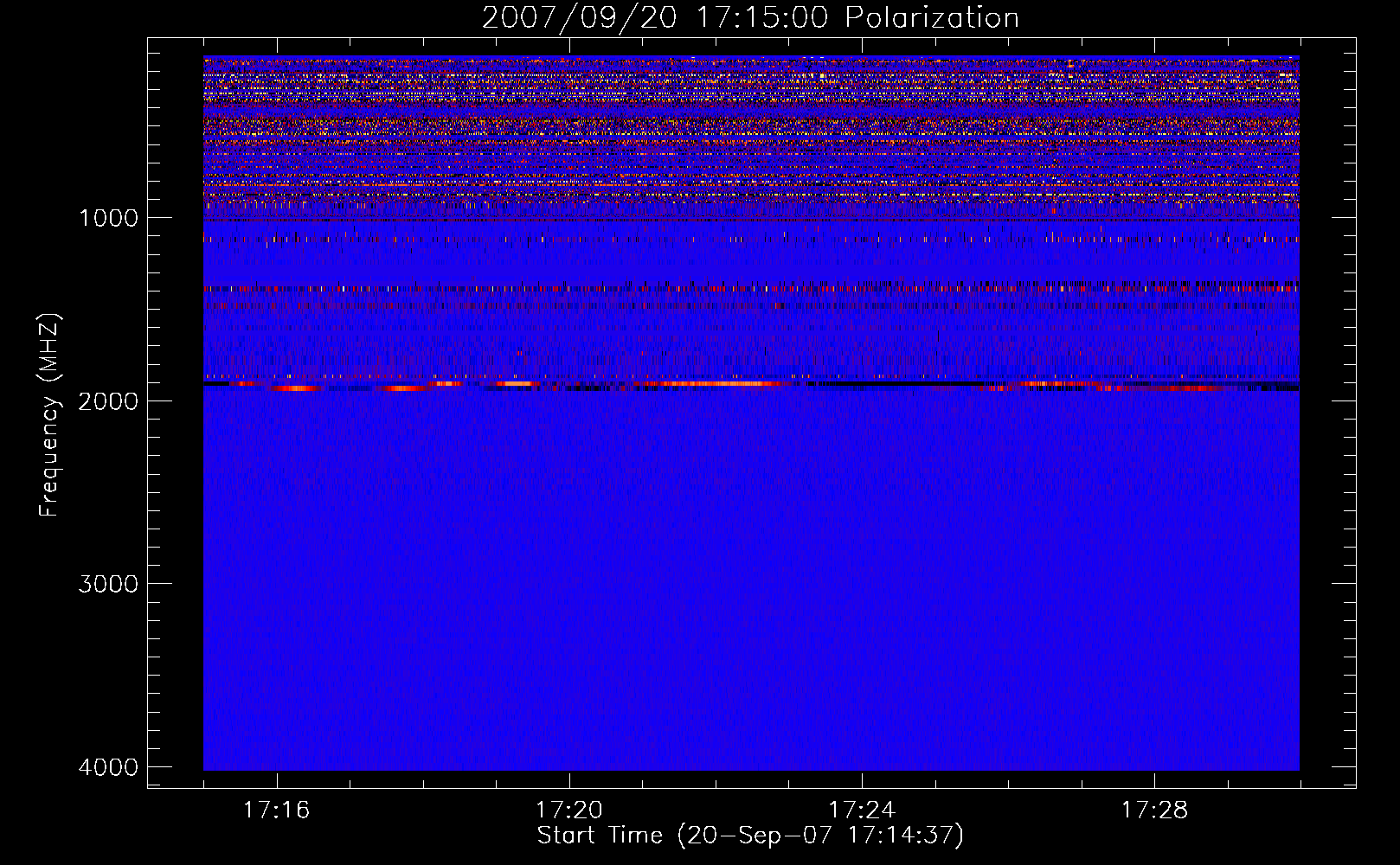
Task: Click the 17:28 time tick label
Action: (1155, 811)
